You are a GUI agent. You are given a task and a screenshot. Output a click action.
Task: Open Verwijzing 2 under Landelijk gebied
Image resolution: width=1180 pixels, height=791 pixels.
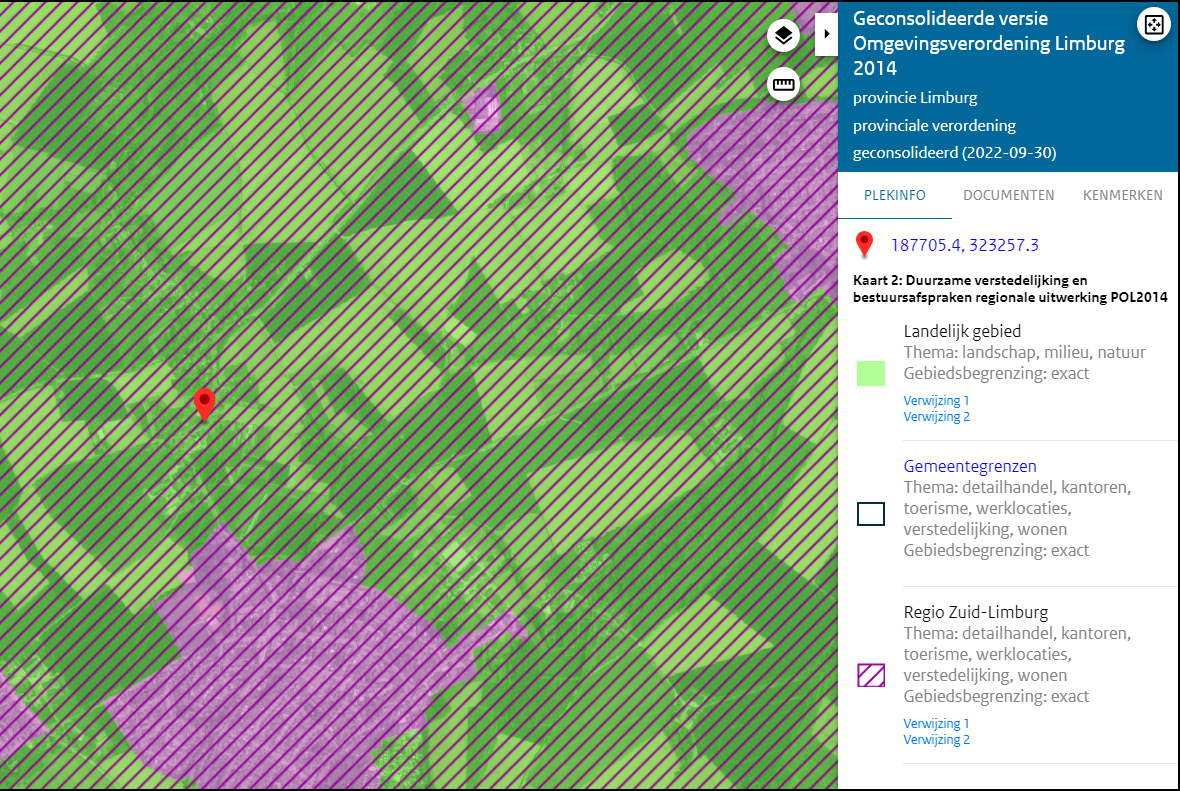(x=936, y=416)
